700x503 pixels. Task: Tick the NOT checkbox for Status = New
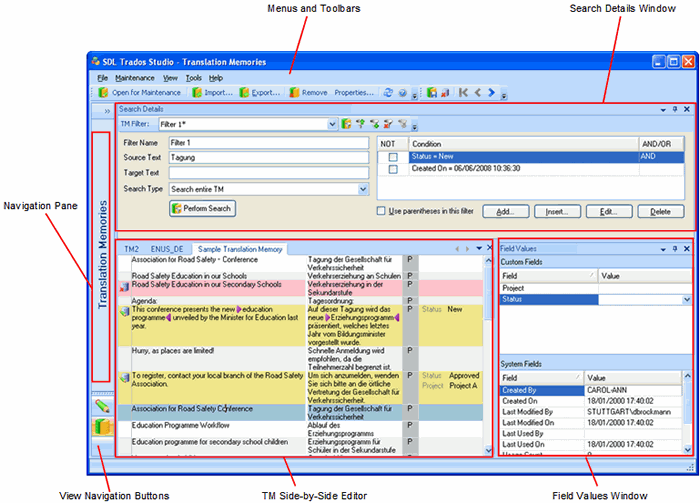coord(393,157)
